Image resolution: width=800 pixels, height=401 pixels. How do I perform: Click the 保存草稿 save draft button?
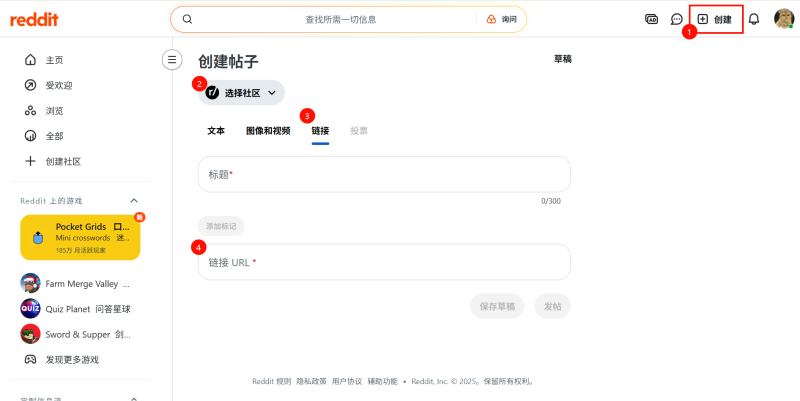pyautogui.click(x=497, y=306)
